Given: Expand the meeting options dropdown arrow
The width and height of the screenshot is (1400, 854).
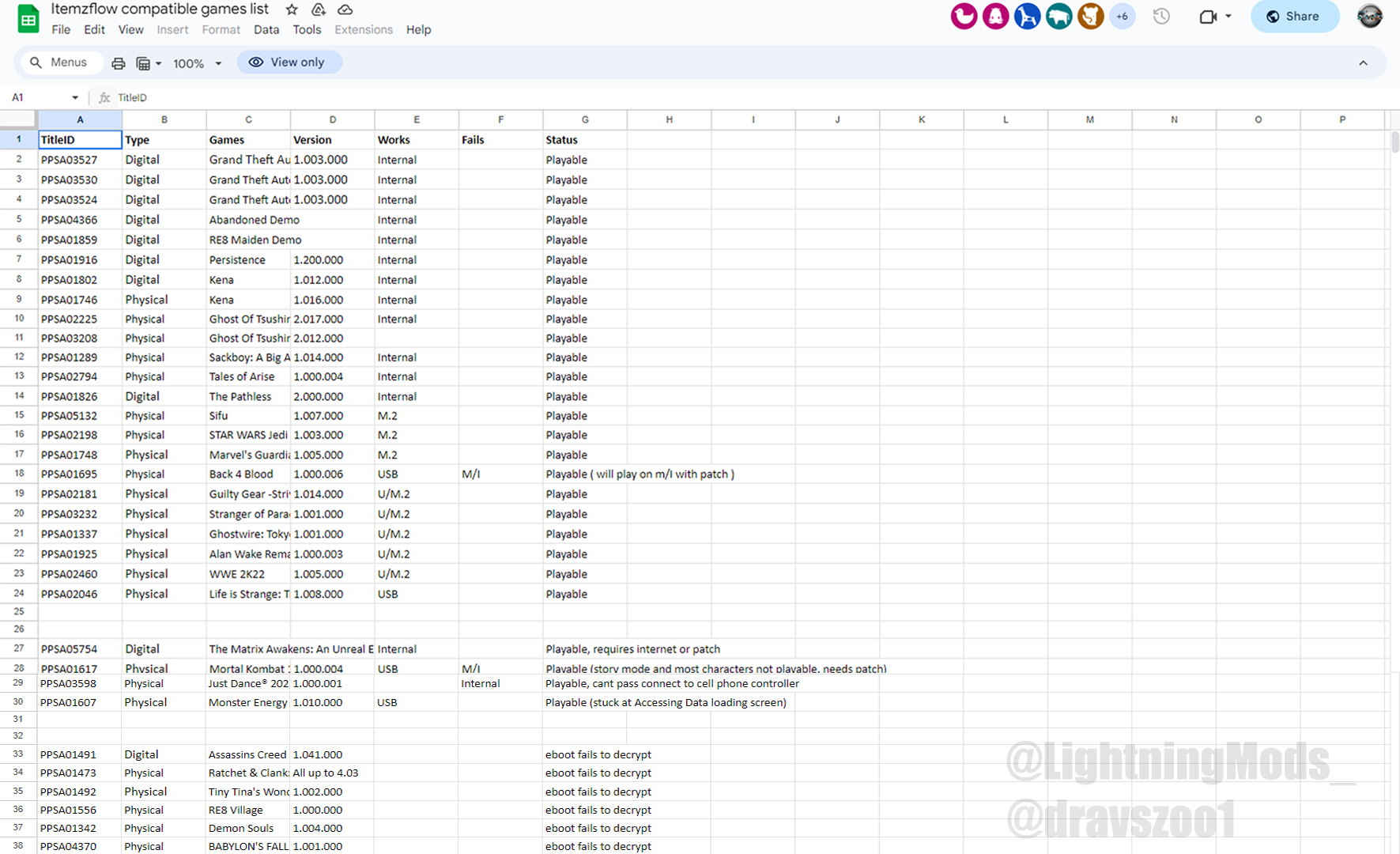Looking at the screenshot, I should 1228,17.
